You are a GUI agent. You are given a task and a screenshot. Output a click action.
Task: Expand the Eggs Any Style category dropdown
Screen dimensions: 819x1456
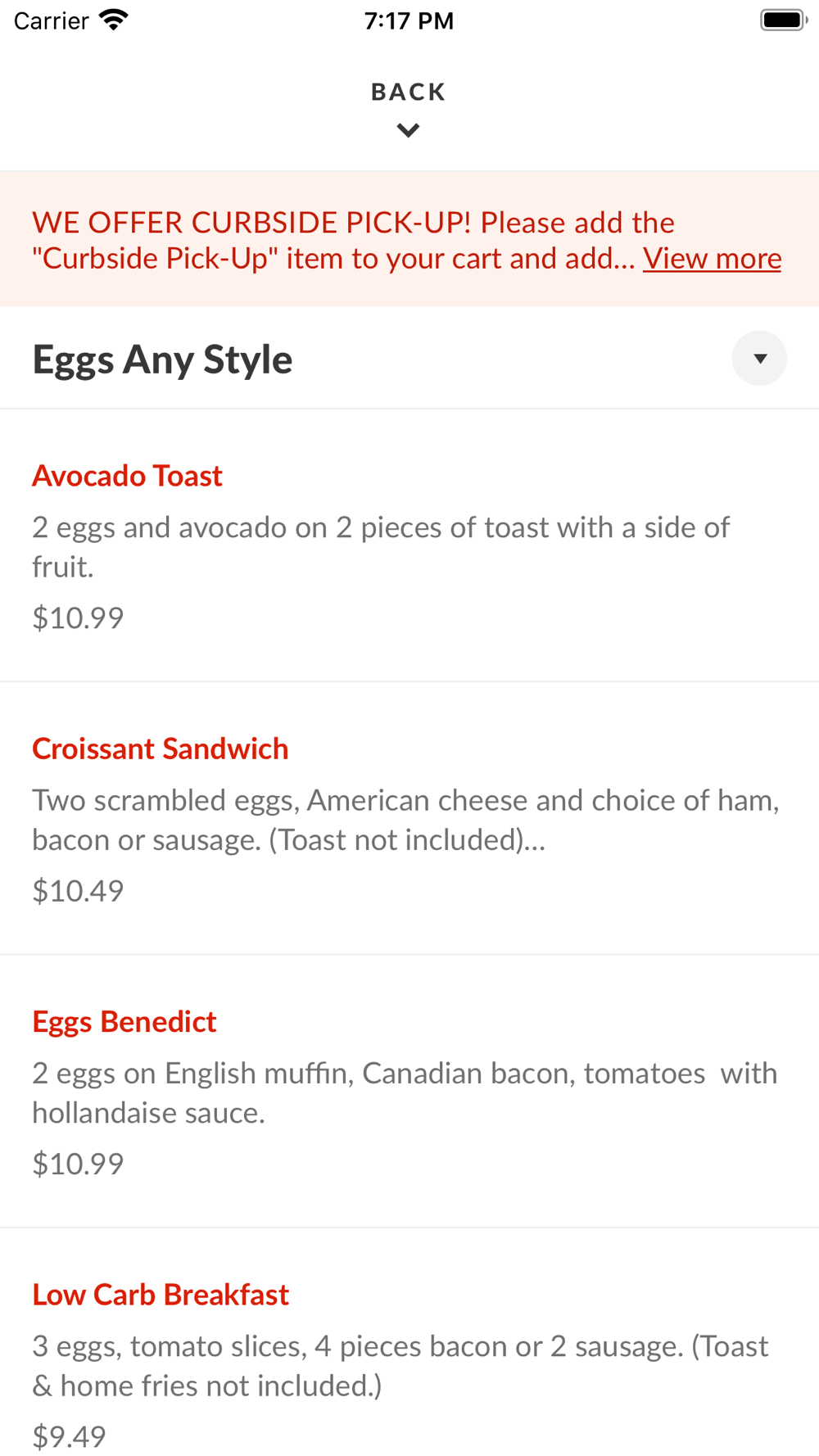[x=759, y=359]
